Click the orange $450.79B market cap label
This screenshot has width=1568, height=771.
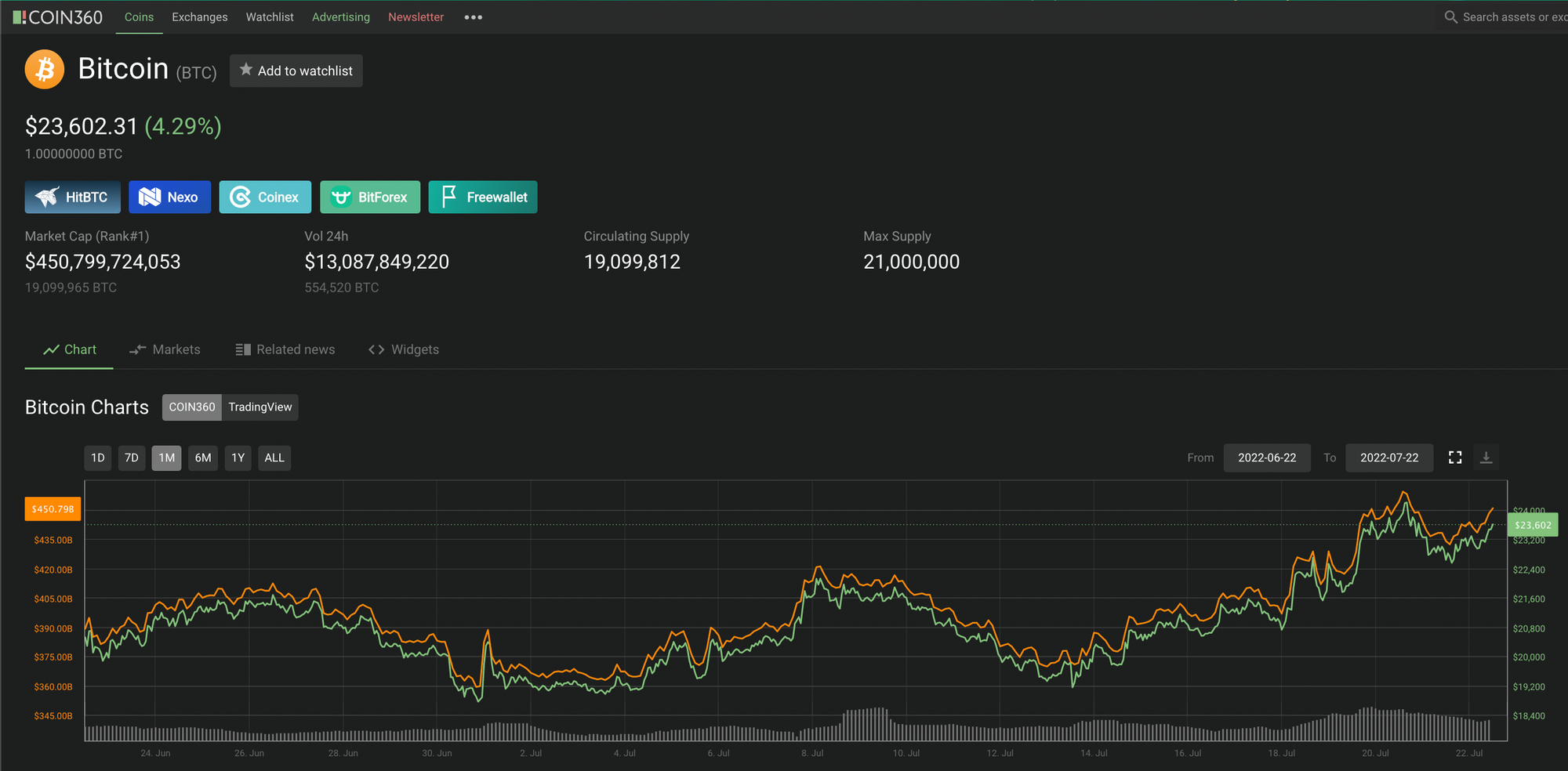click(x=53, y=509)
